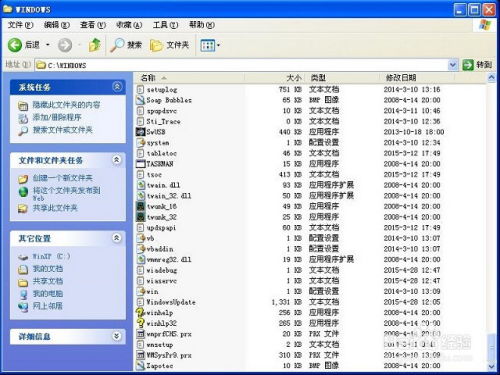Select the WMSysPr9.prx file icon

pyautogui.click(x=141, y=355)
